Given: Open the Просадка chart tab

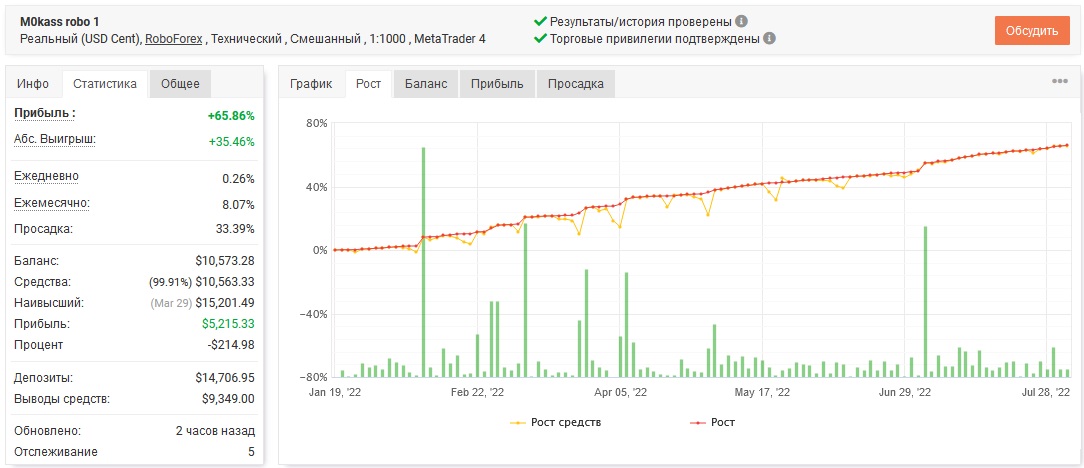Looking at the screenshot, I should pos(575,84).
